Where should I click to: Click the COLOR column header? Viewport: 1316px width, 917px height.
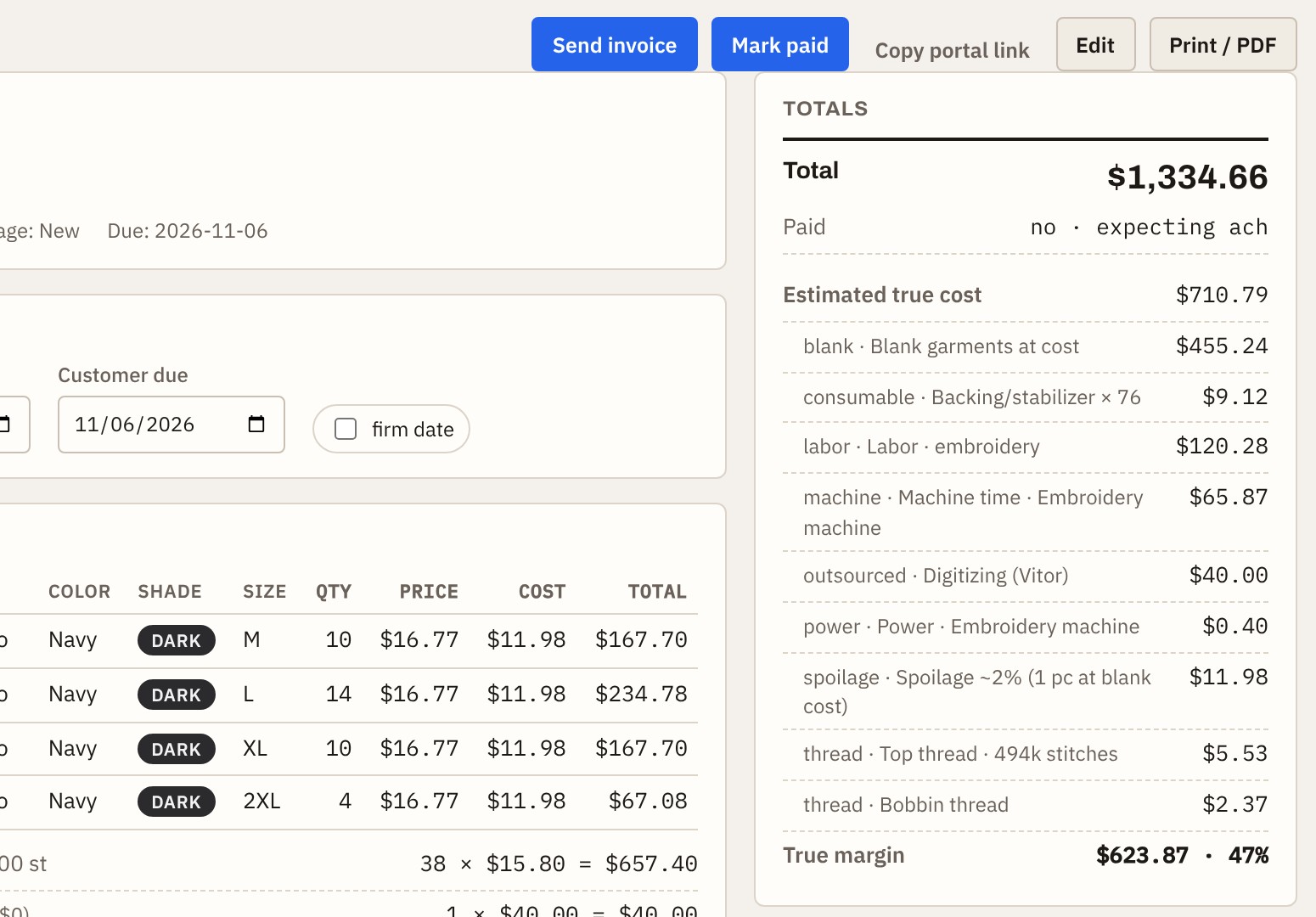point(80,592)
